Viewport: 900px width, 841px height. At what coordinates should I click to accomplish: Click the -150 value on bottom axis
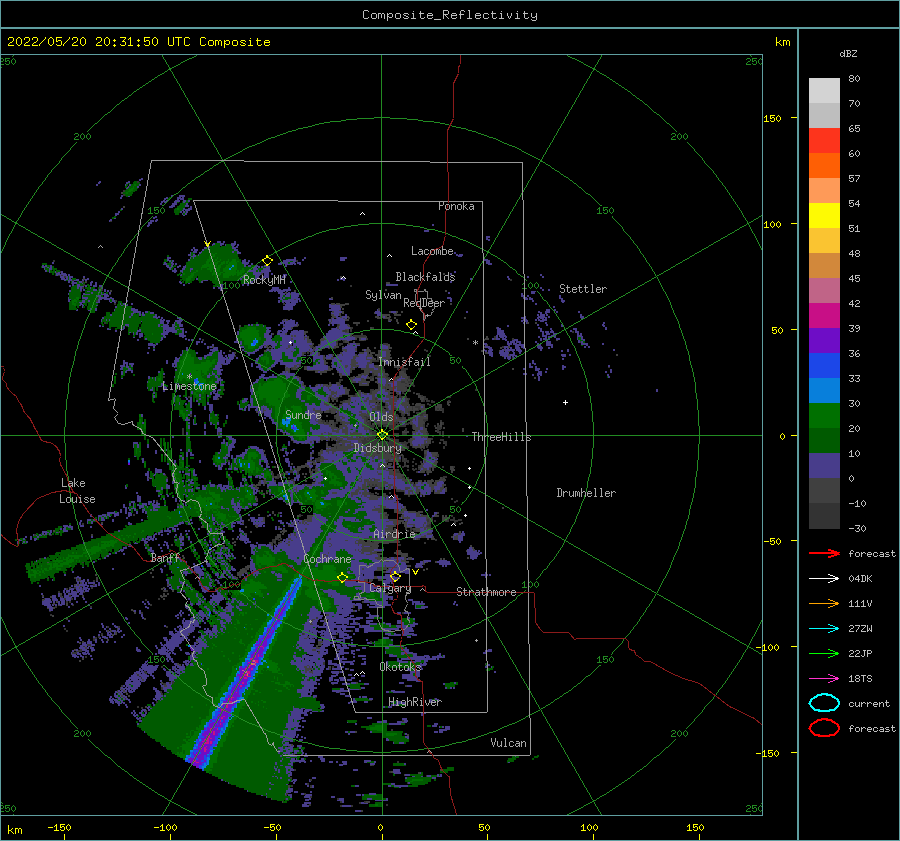[x=59, y=827]
